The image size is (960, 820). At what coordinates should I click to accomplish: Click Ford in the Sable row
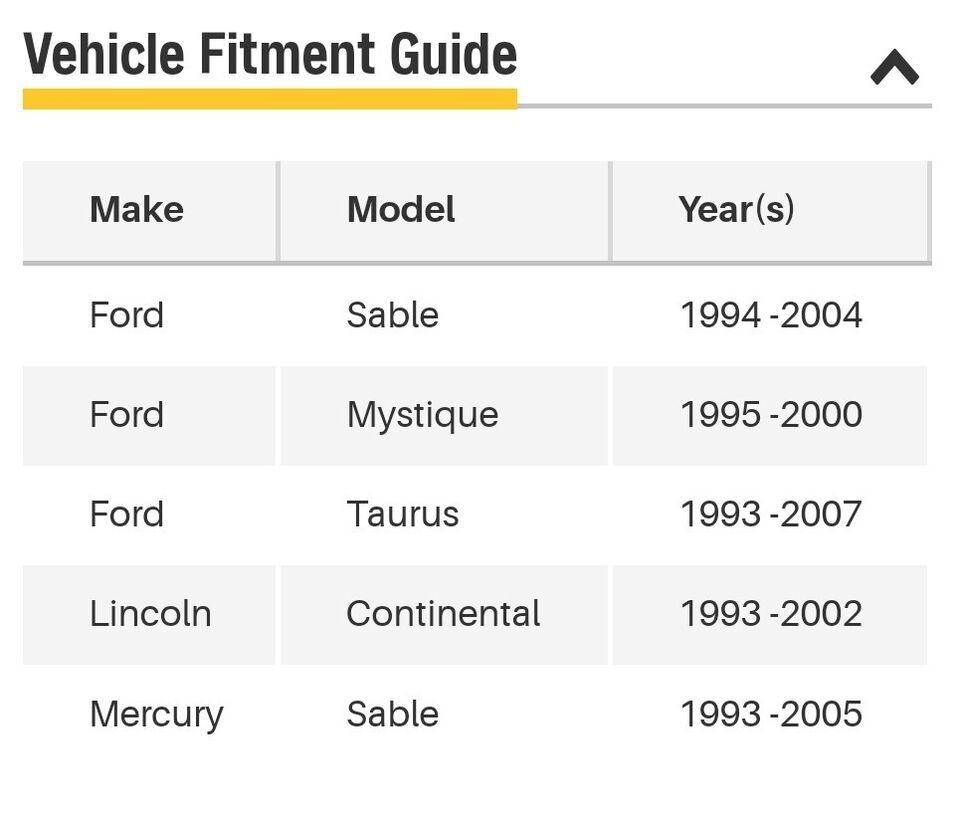click(x=127, y=315)
